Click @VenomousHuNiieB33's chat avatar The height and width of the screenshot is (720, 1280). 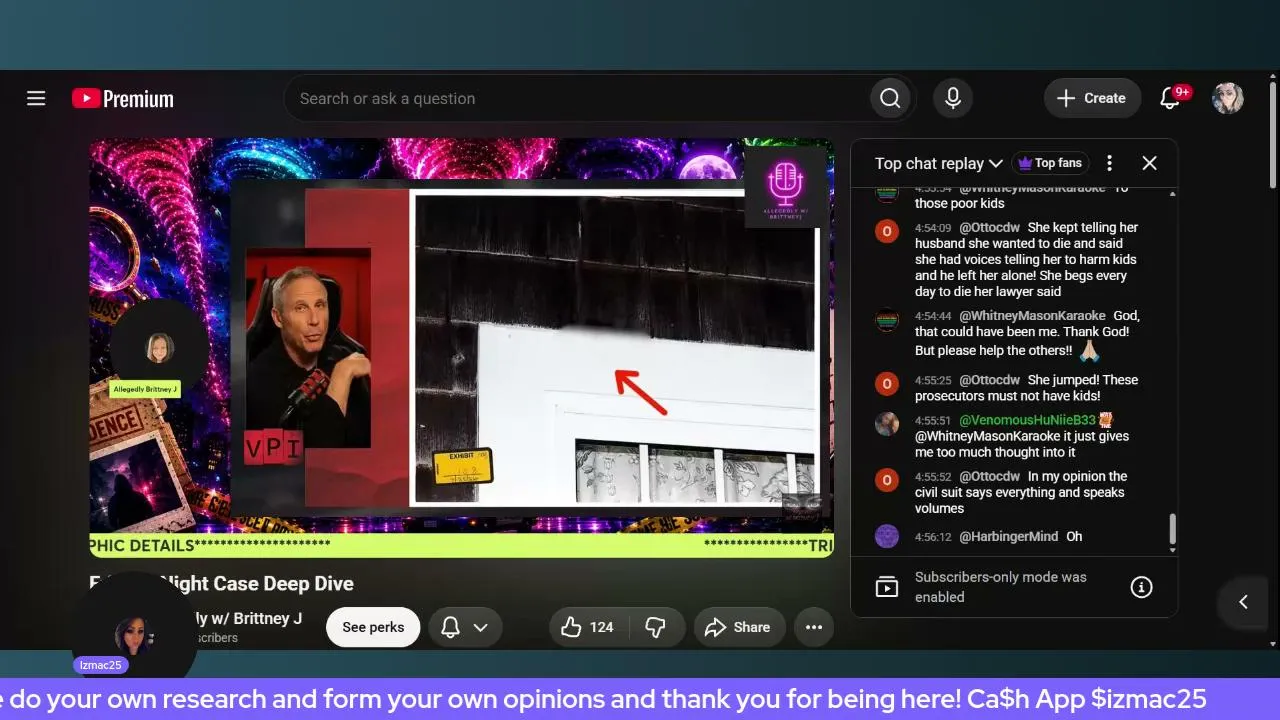[x=887, y=424]
